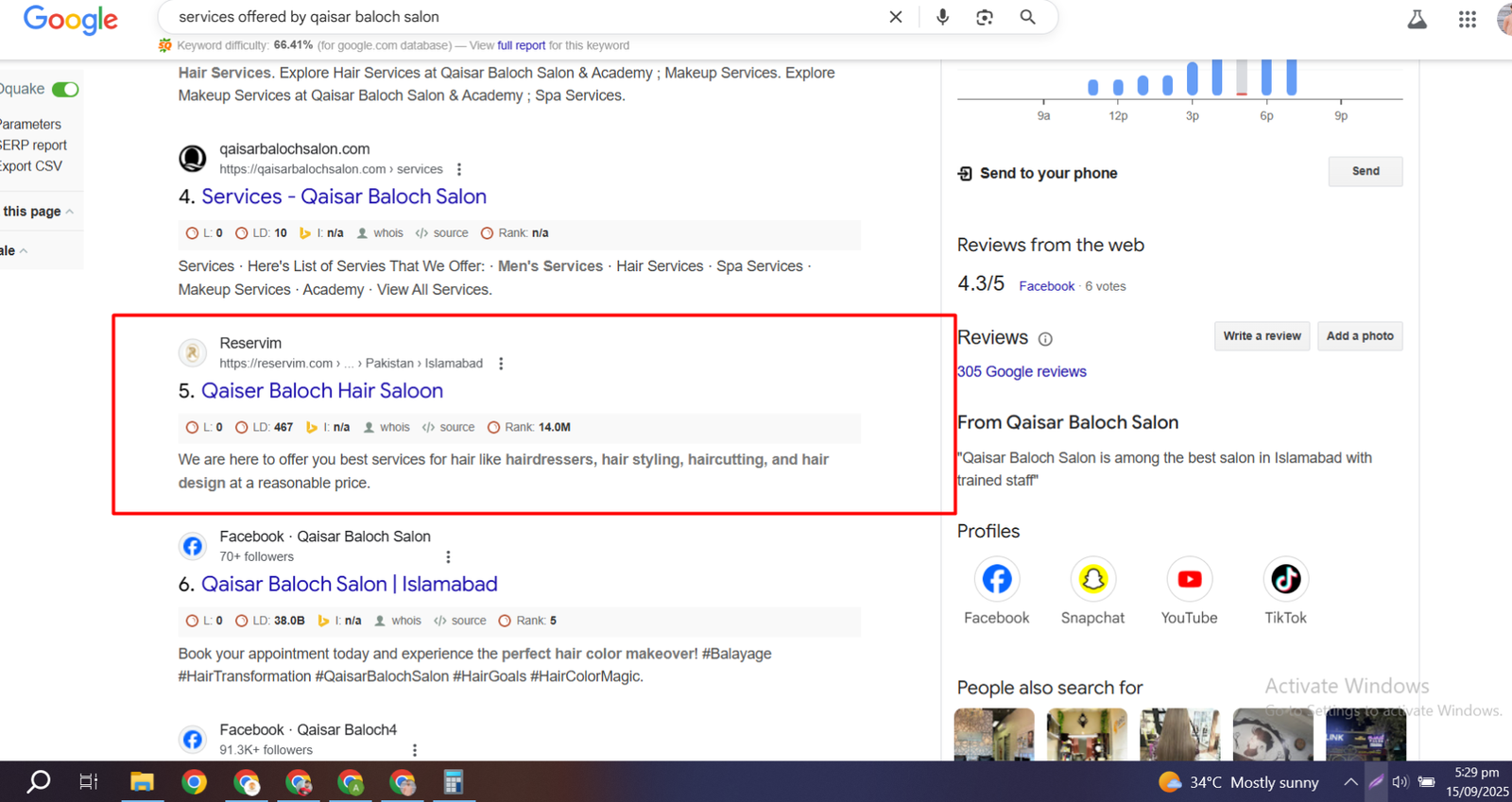Open options menu for Reservim result
The height and width of the screenshot is (802, 1512).
pyautogui.click(x=501, y=364)
